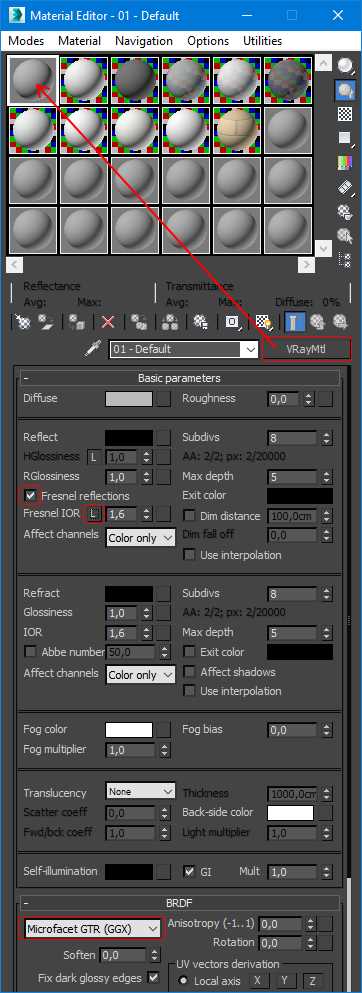
Task: Open the Material Editor Options icon
Action: pyautogui.click(x=345, y=212)
